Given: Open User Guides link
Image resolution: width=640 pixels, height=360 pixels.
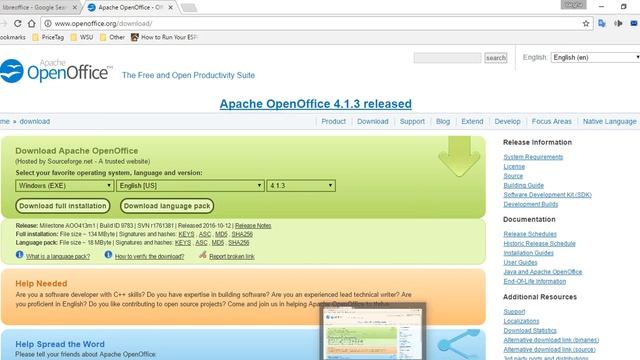Looking at the screenshot, I should 520,262.
